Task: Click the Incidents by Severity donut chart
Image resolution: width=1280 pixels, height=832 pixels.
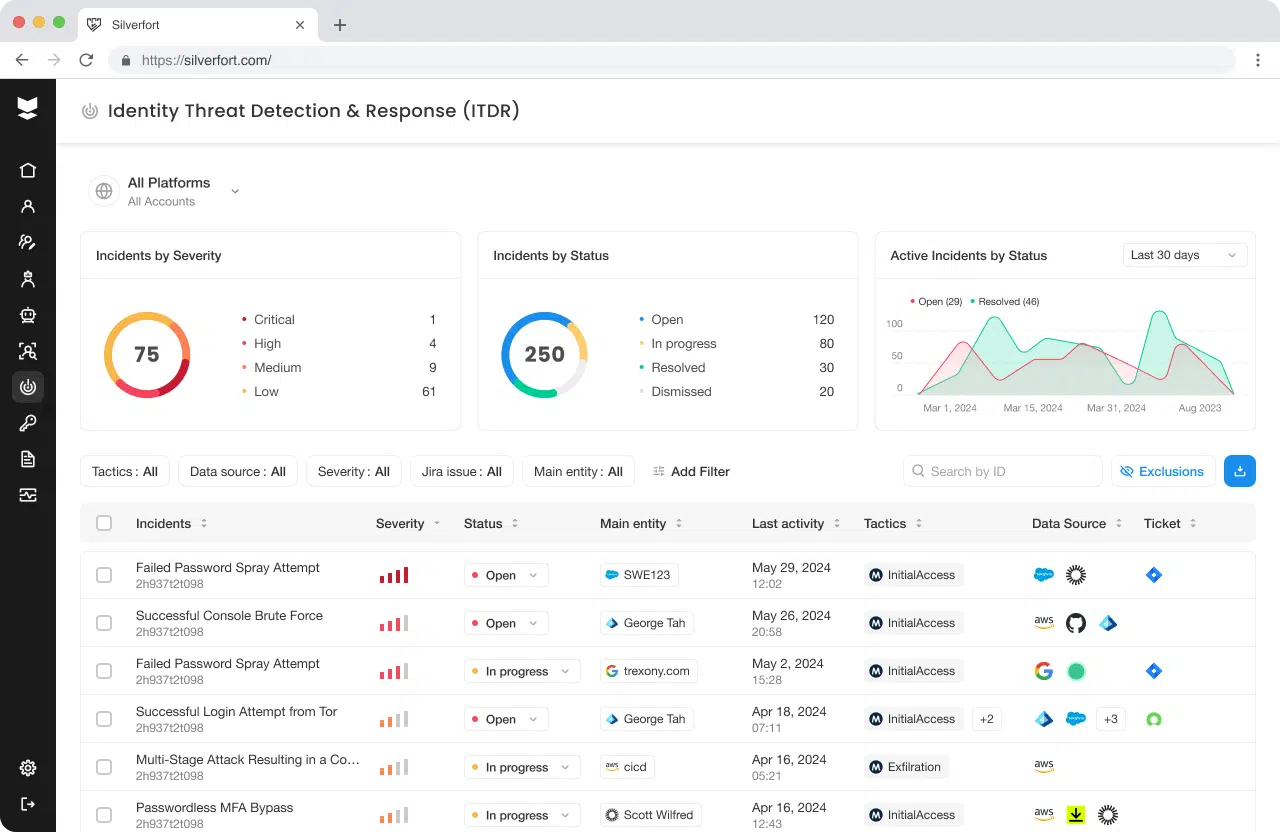Action: tap(147, 355)
